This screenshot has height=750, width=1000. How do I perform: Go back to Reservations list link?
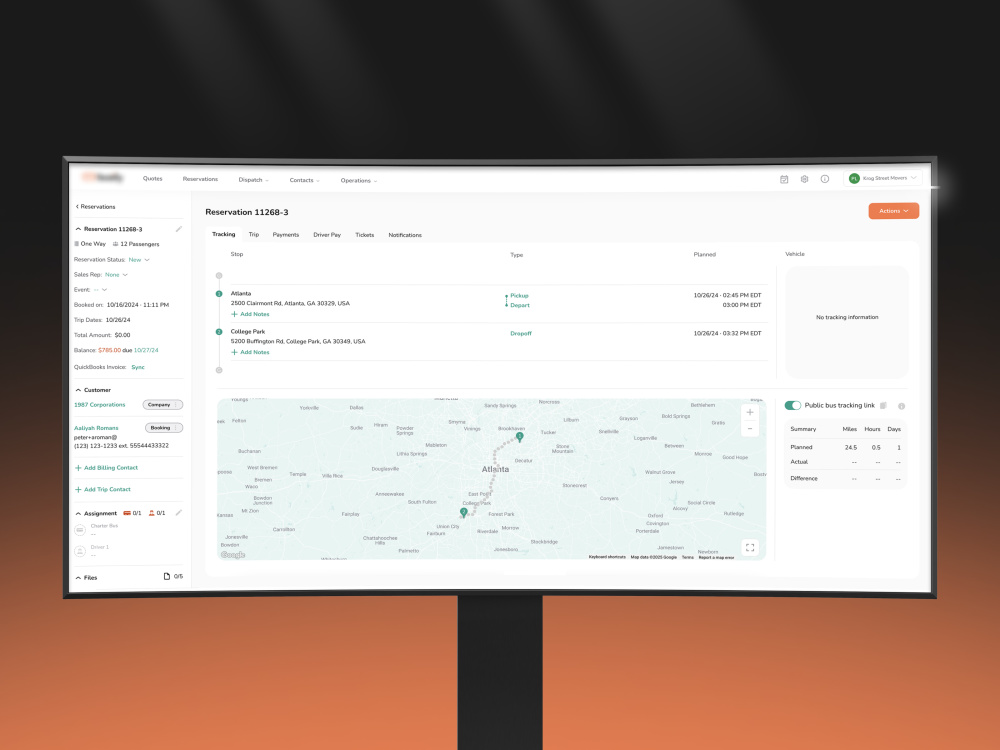coord(96,207)
